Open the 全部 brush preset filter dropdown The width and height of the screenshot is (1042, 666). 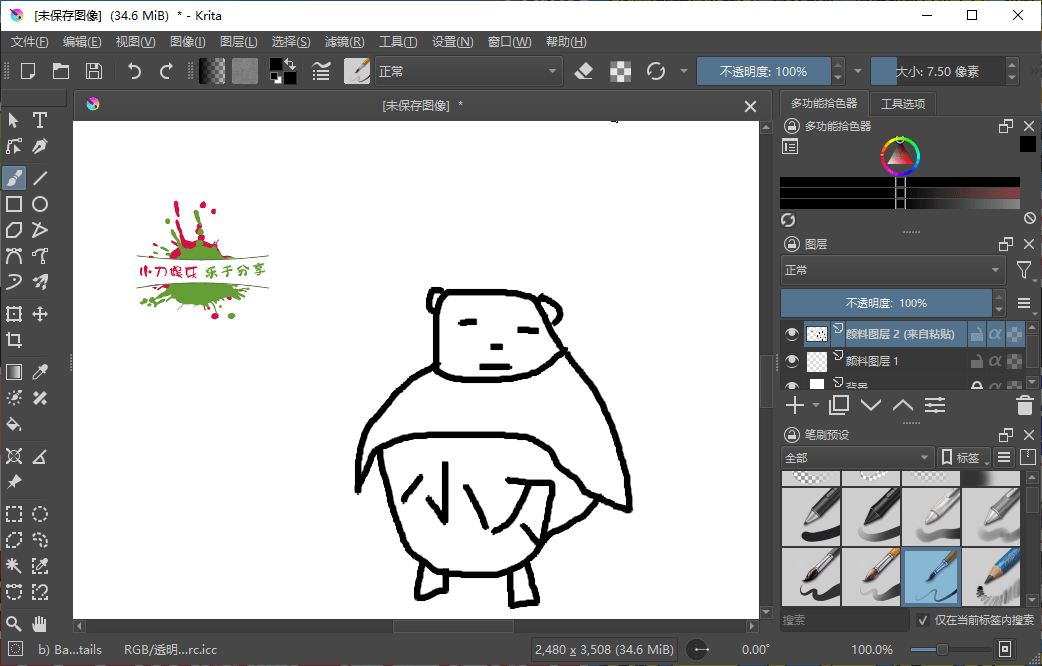click(x=857, y=456)
